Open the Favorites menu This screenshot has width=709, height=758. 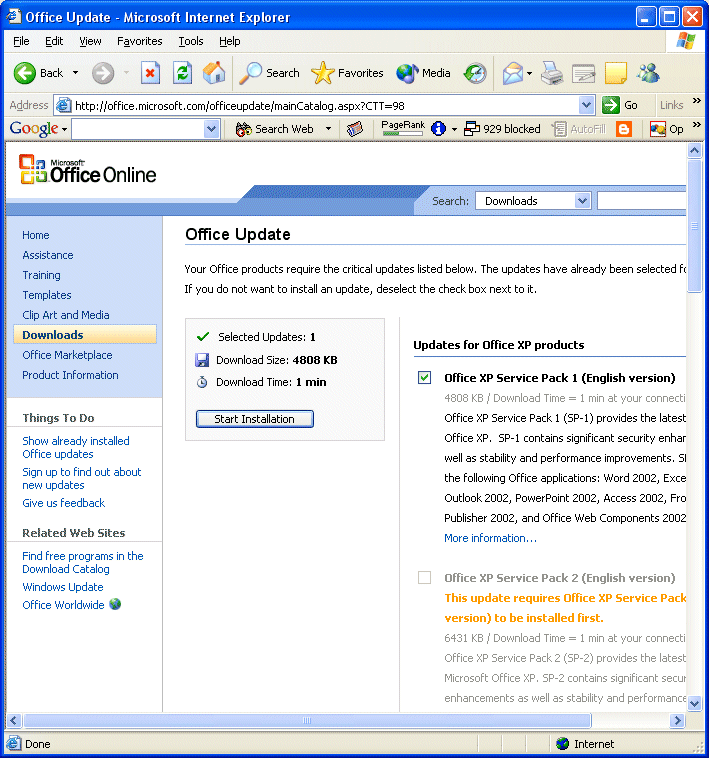140,42
